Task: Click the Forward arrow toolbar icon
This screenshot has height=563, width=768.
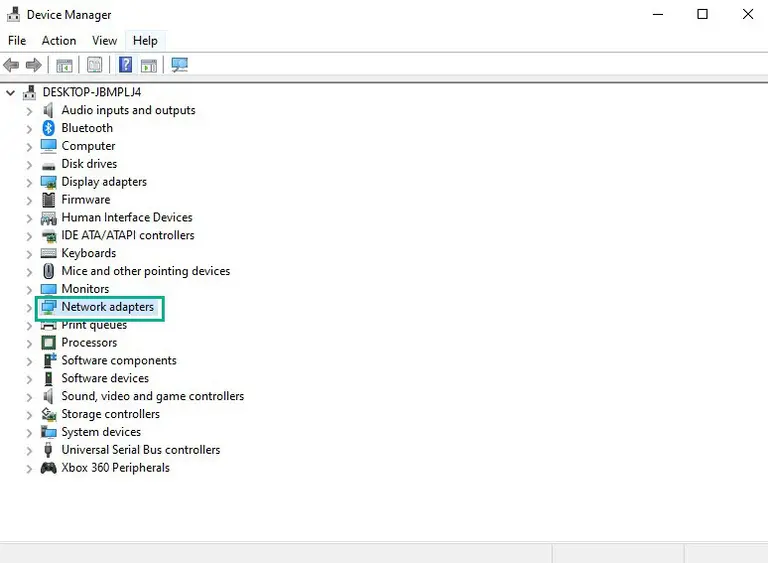Action: [x=34, y=65]
